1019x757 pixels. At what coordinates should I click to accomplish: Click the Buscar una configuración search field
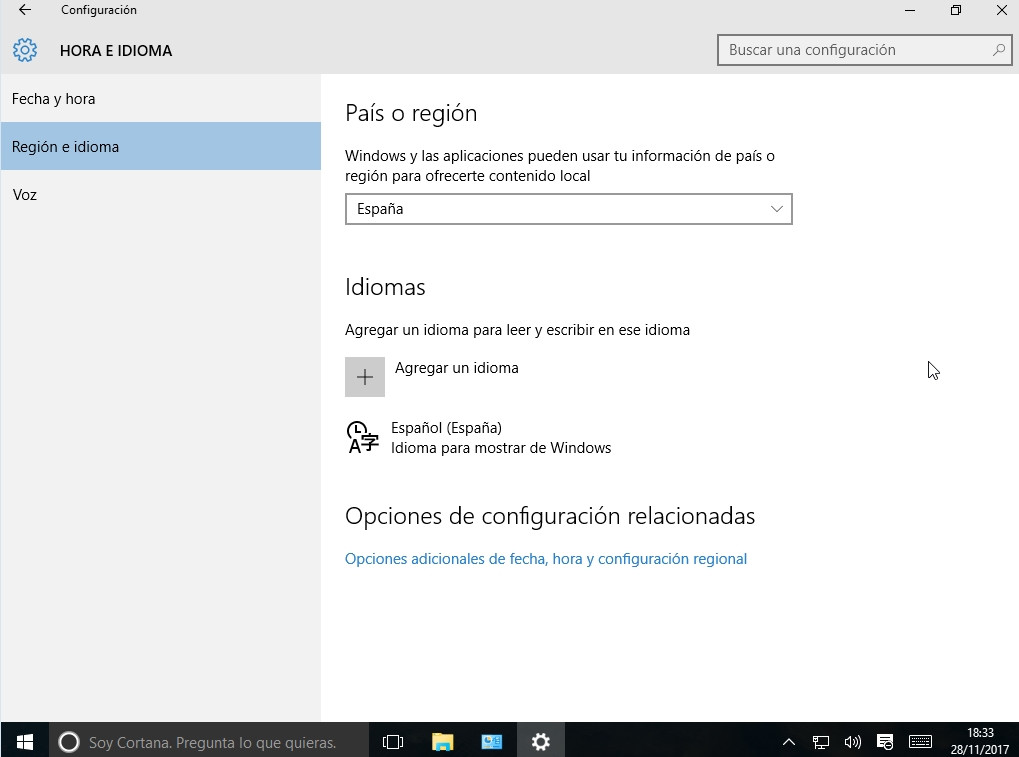coord(855,50)
